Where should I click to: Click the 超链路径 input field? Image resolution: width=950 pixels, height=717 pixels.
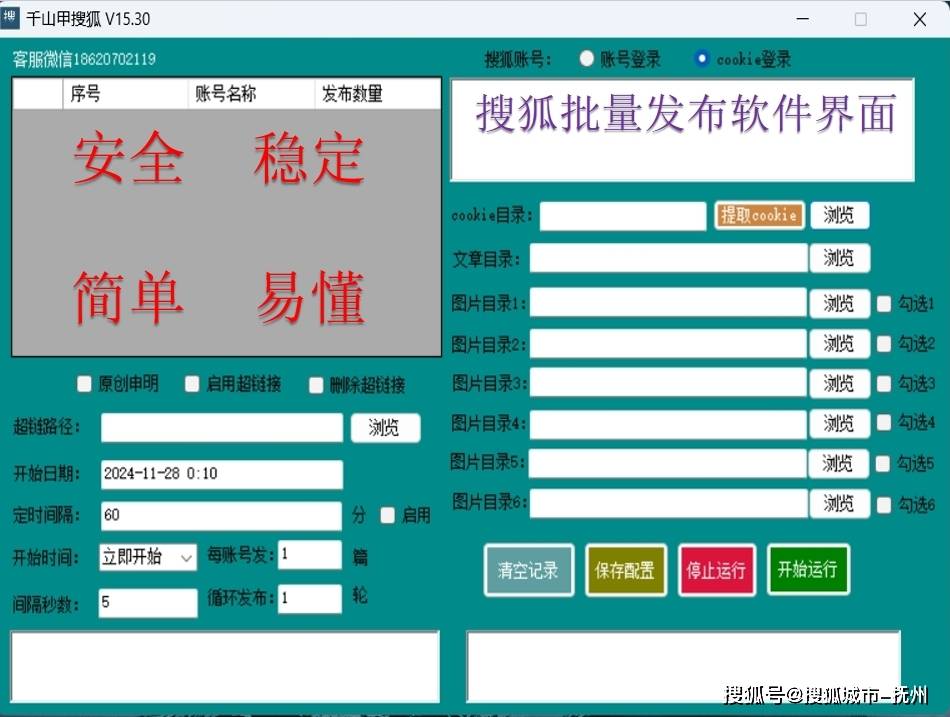coord(222,428)
